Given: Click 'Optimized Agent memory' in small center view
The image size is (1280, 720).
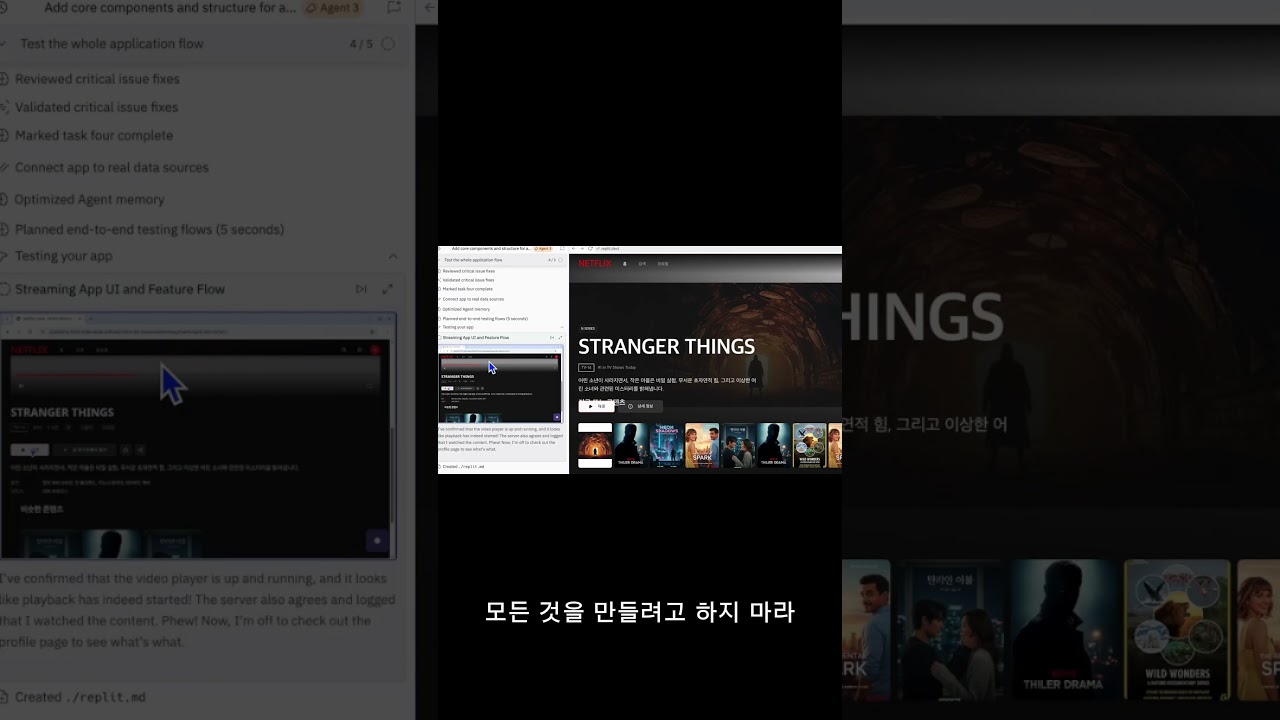Looking at the screenshot, I should pos(466,309).
